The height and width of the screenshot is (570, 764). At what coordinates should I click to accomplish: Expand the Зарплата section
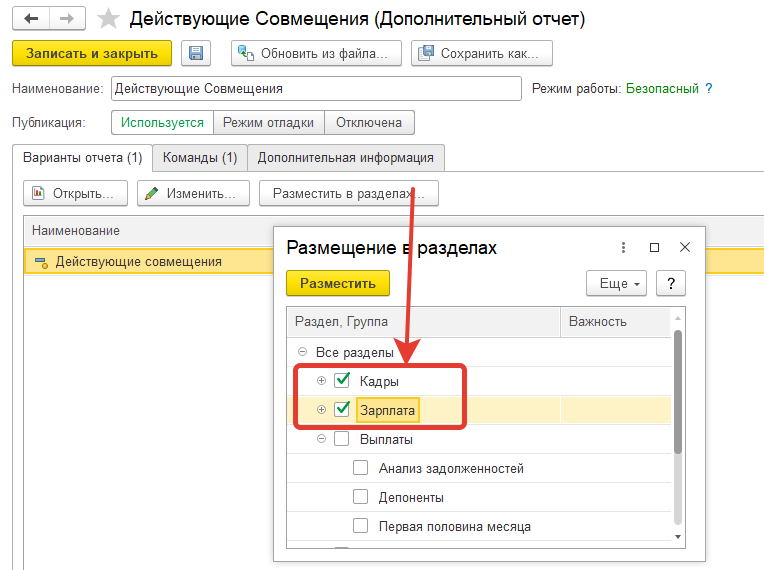coord(321,410)
